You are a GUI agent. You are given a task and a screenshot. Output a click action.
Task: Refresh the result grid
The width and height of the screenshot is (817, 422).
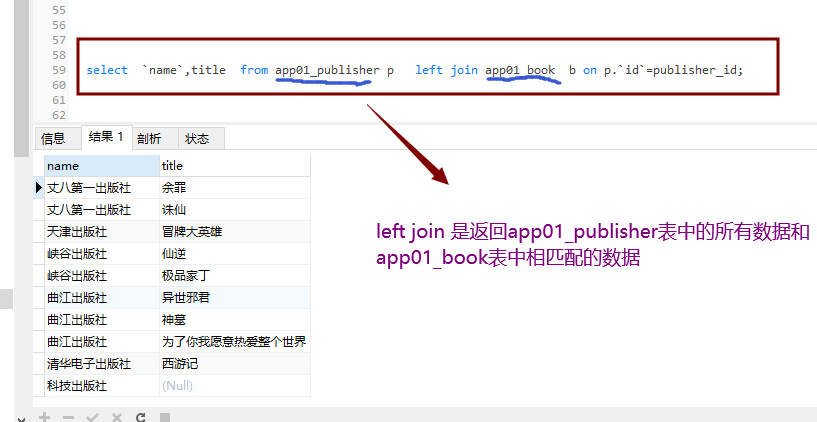tap(141, 417)
